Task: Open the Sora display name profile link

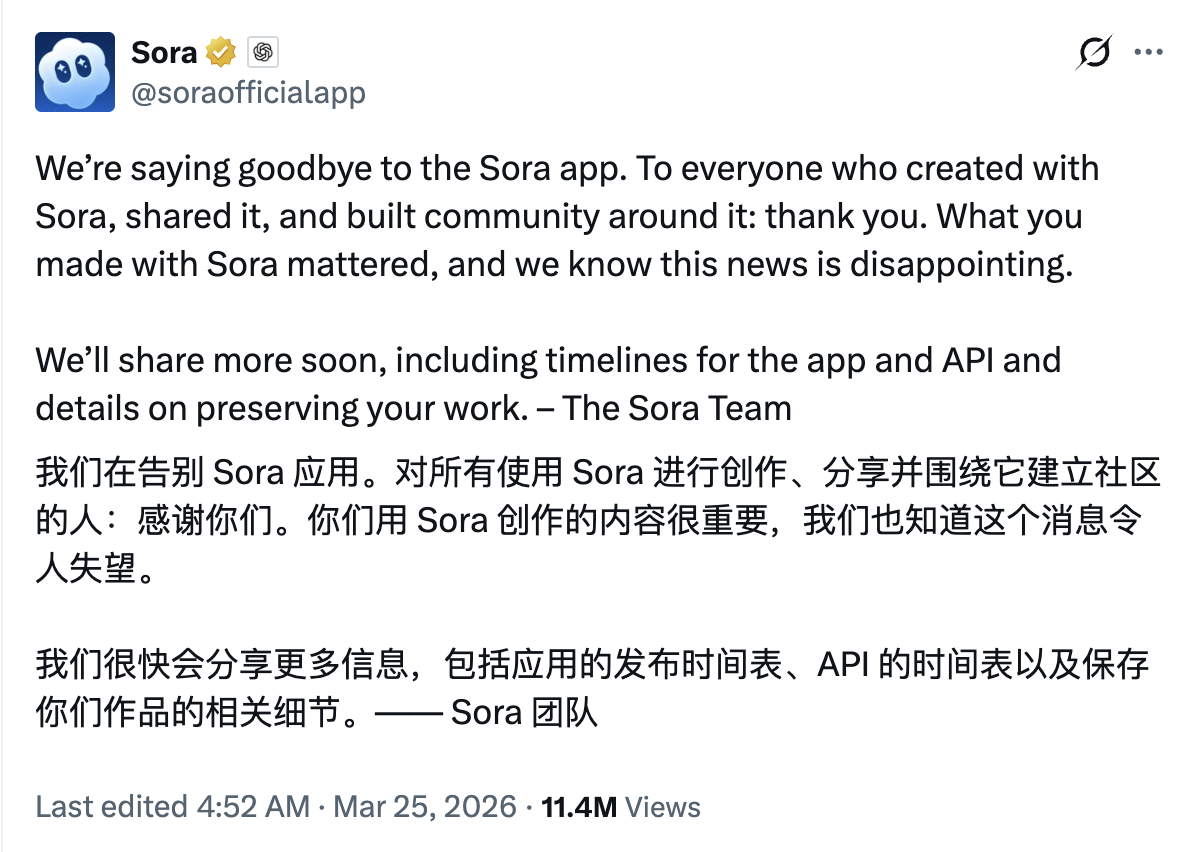Action: point(164,52)
